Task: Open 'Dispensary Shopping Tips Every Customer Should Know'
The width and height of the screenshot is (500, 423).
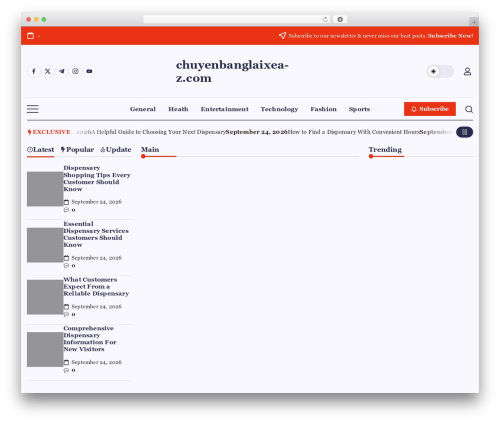Action: click(97, 178)
